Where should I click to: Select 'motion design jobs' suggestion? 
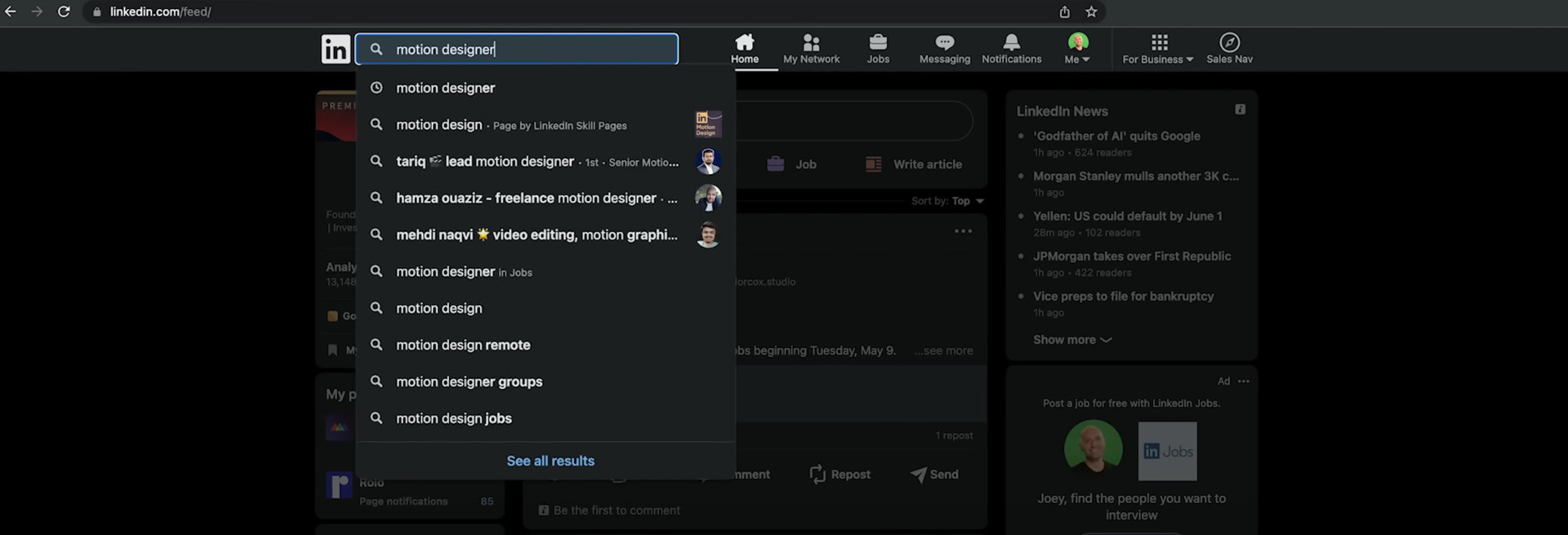(546, 418)
